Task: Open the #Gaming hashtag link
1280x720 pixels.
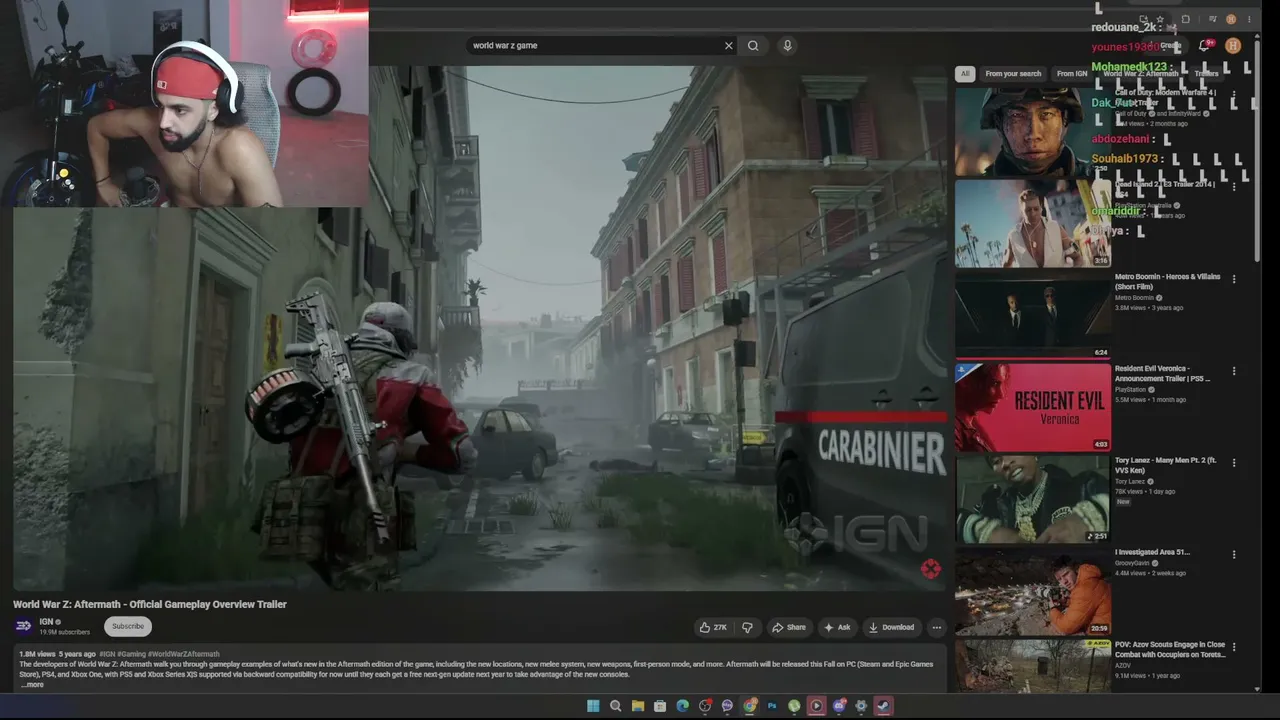Action: 132,654
